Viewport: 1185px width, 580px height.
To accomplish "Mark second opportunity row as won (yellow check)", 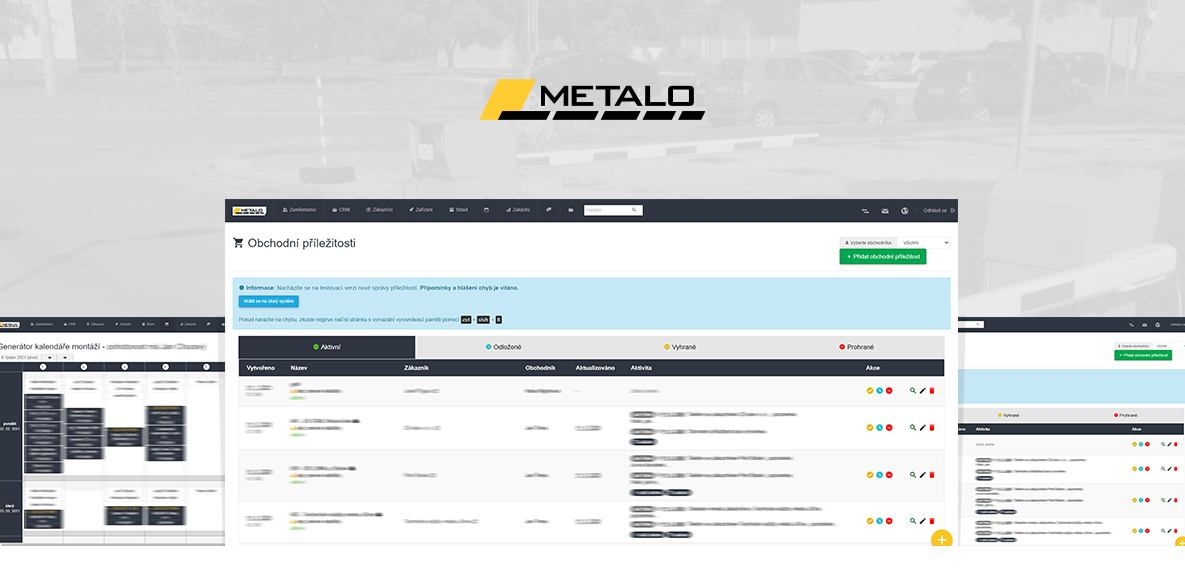I will 870,427.
